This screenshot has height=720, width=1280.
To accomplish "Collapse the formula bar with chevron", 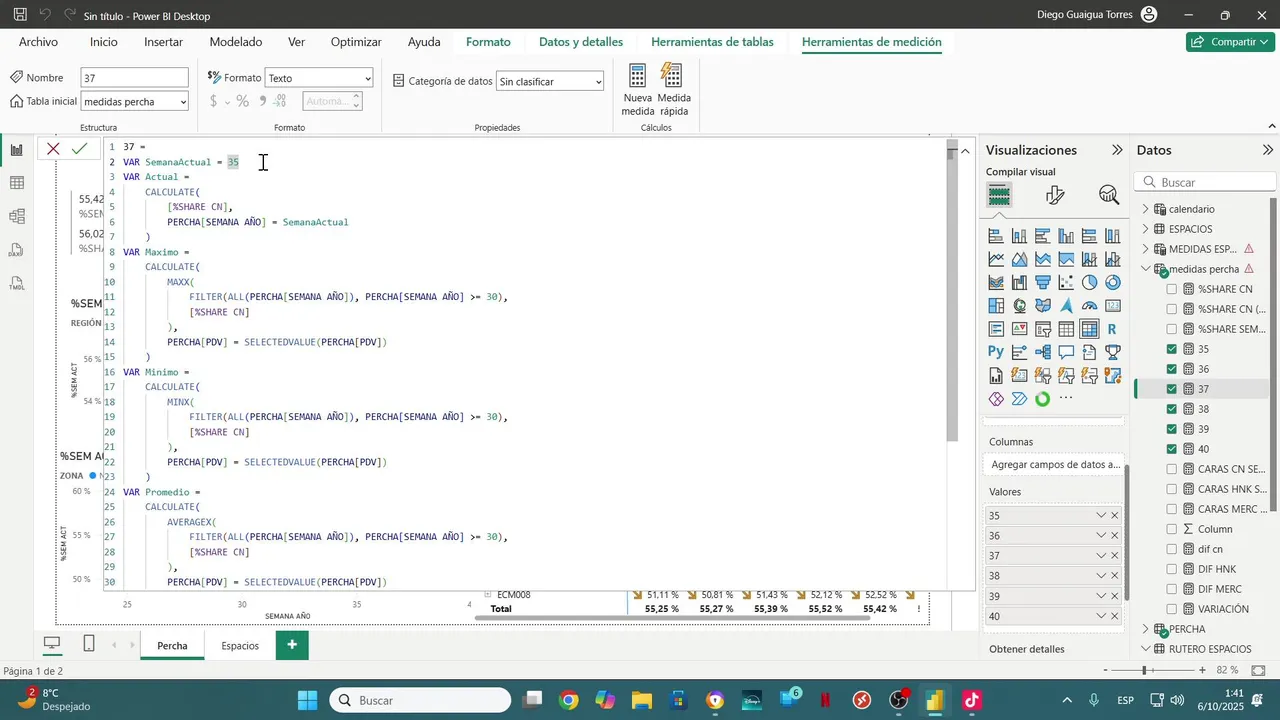I will (965, 151).
